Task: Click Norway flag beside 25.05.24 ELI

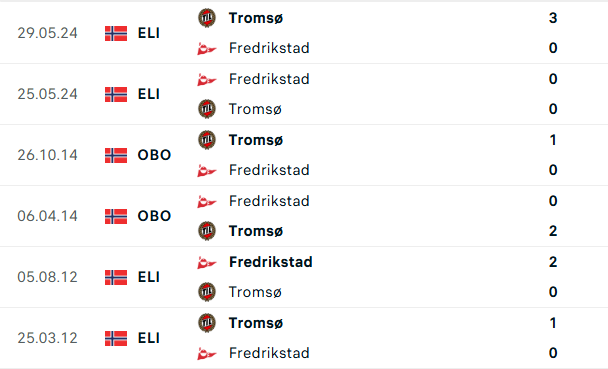Action: click(116, 94)
